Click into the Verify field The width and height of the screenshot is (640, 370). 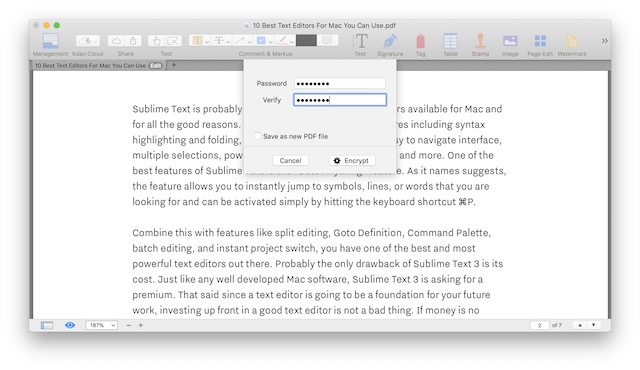(340, 100)
